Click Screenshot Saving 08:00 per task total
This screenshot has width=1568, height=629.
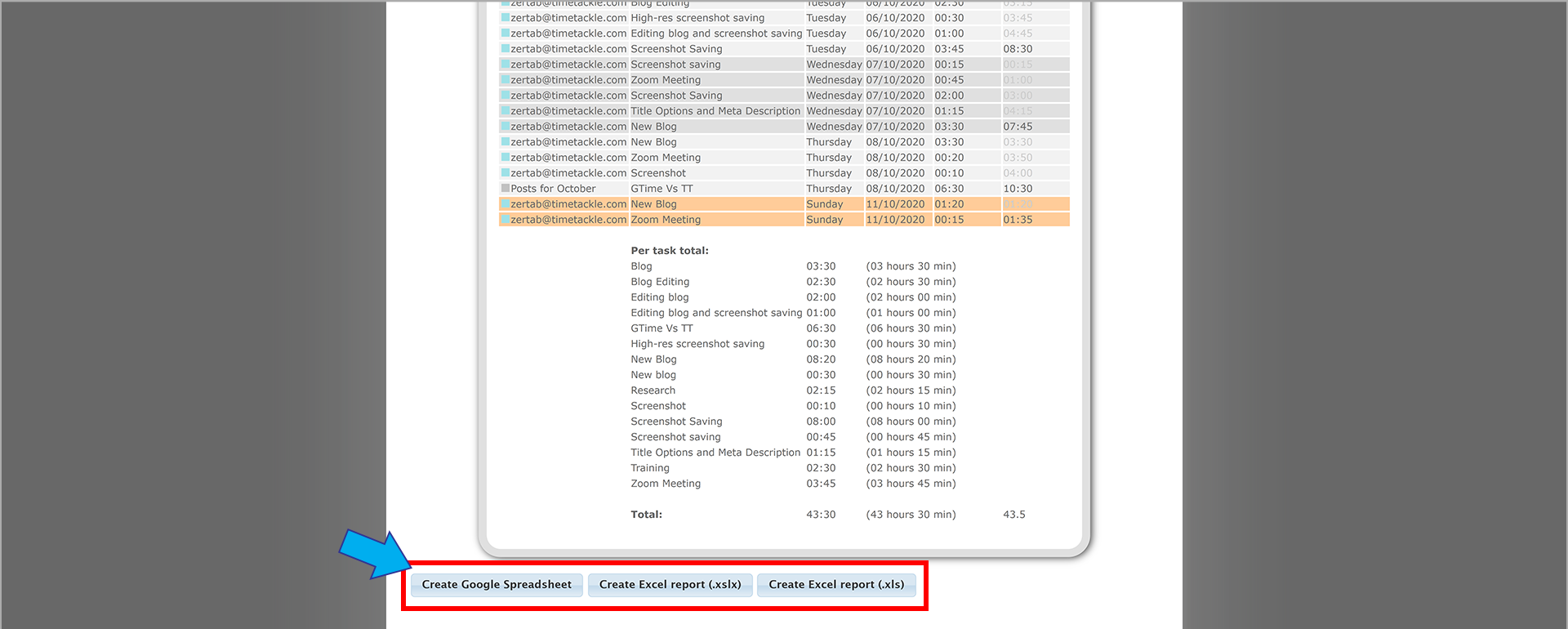821,422
